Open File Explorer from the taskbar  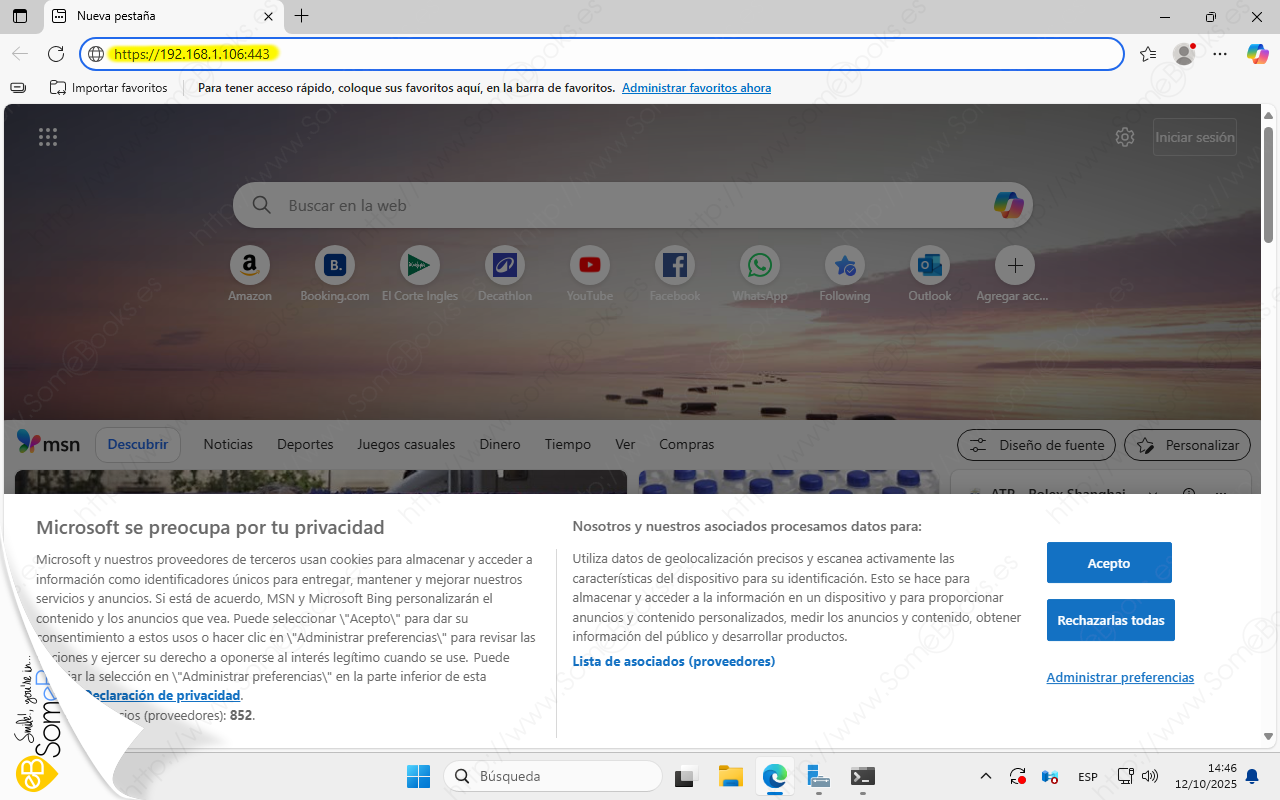(x=730, y=776)
